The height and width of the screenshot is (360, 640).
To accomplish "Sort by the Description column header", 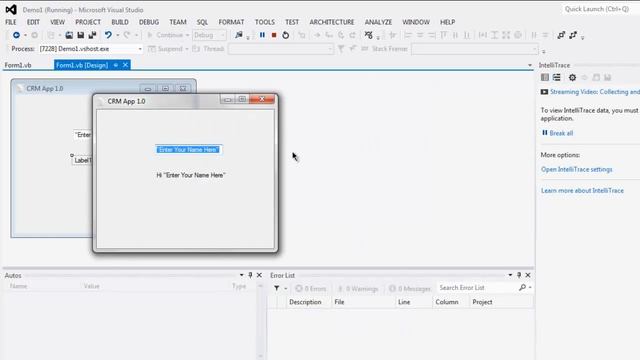I will coord(305,302).
